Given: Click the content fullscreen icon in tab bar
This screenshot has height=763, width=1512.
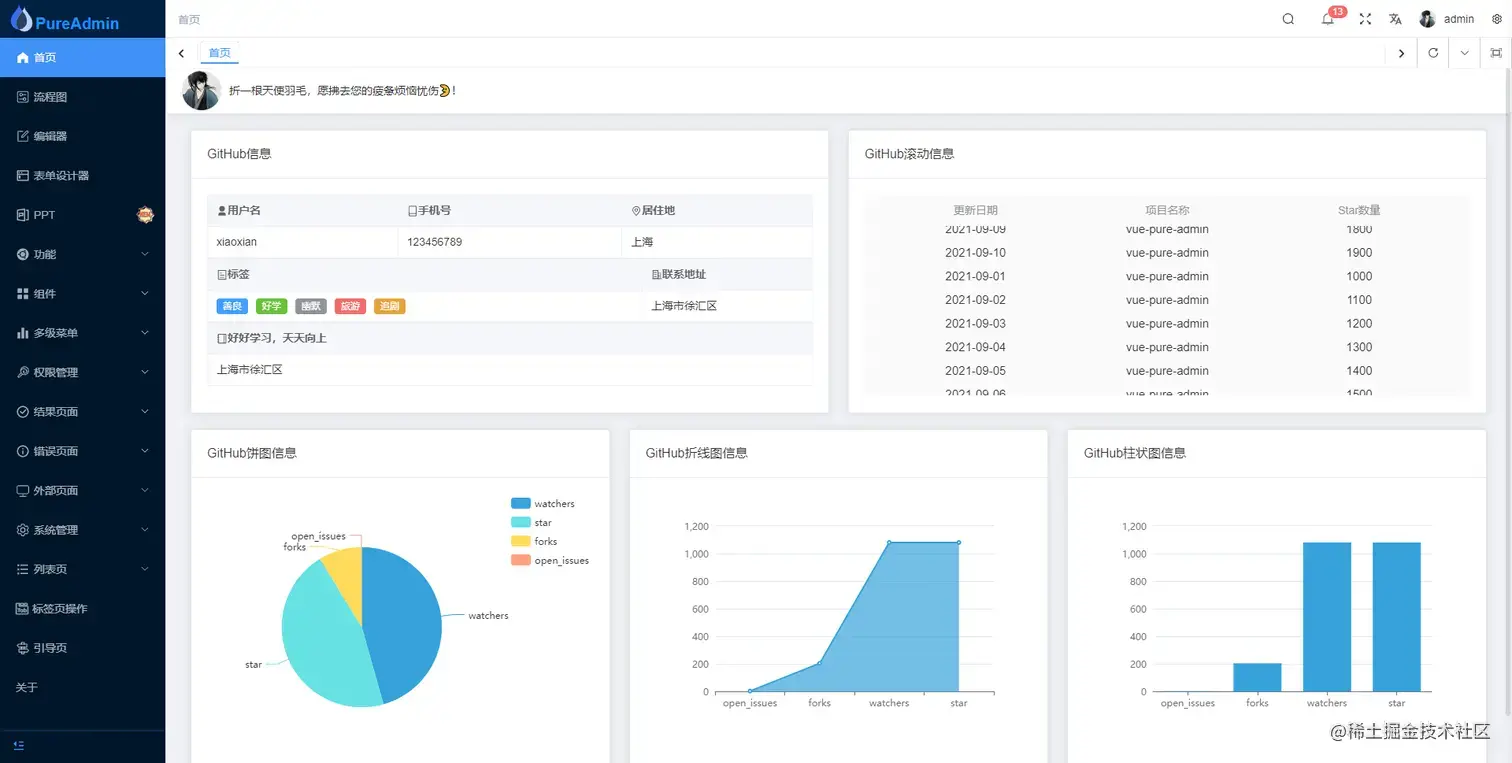Looking at the screenshot, I should (1496, 53).
